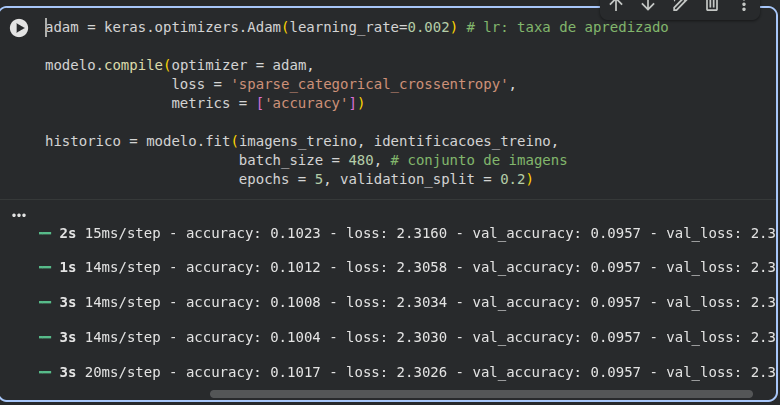Screen dimensions: 780x405
Task: Run the code cell
Action: coord(19,28)
